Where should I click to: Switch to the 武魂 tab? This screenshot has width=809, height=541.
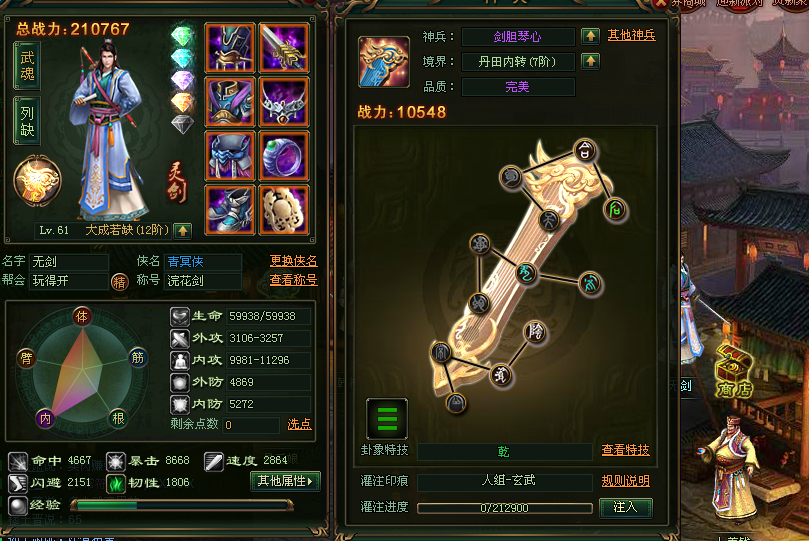27,65
